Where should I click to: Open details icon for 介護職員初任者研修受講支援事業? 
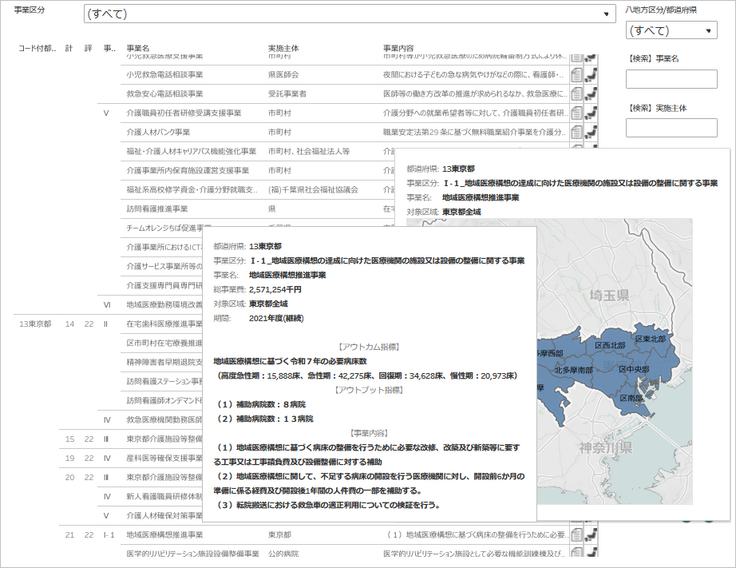pos(576,112)
